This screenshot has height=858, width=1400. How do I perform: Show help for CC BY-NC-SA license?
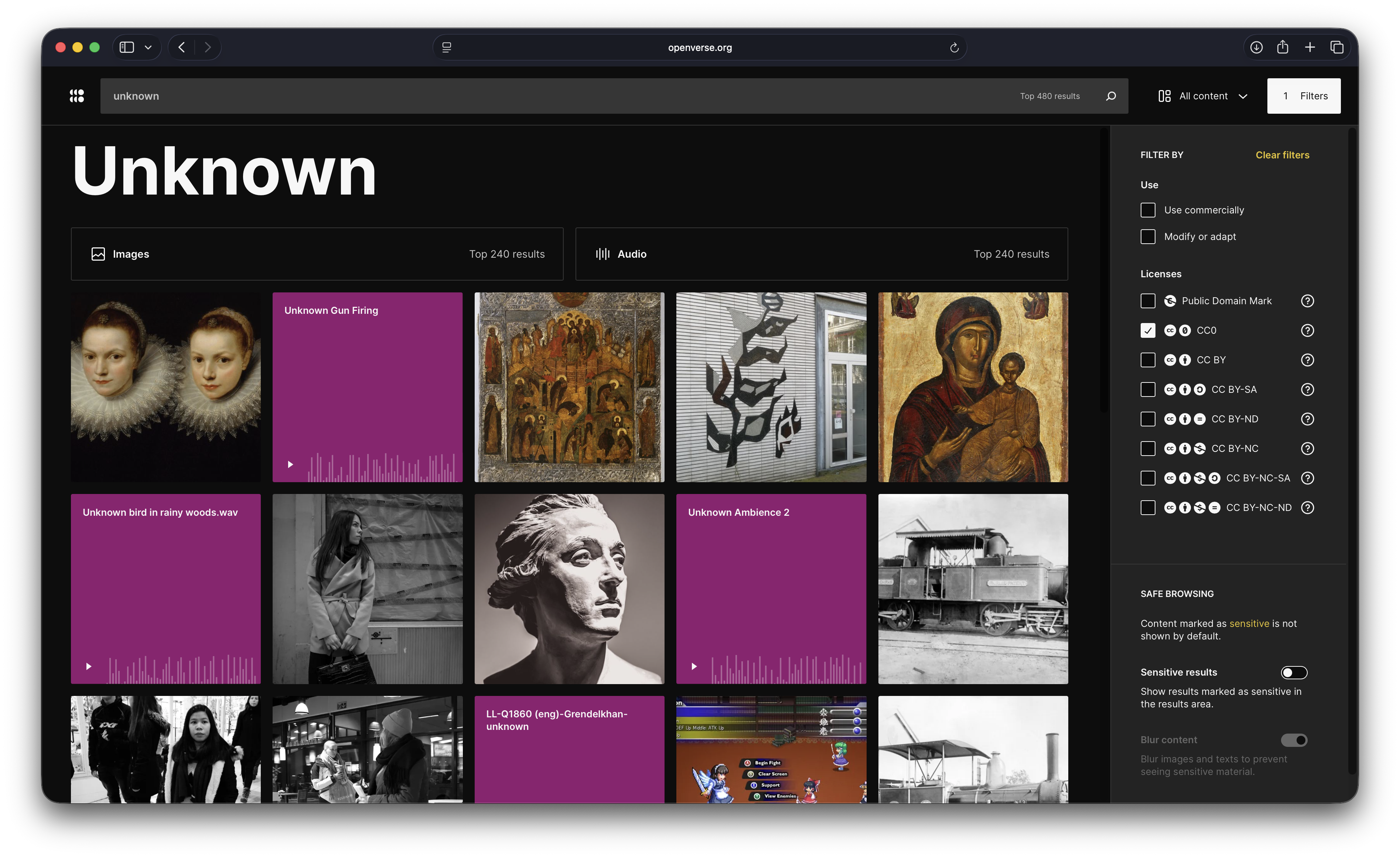tap(1307, 478)
